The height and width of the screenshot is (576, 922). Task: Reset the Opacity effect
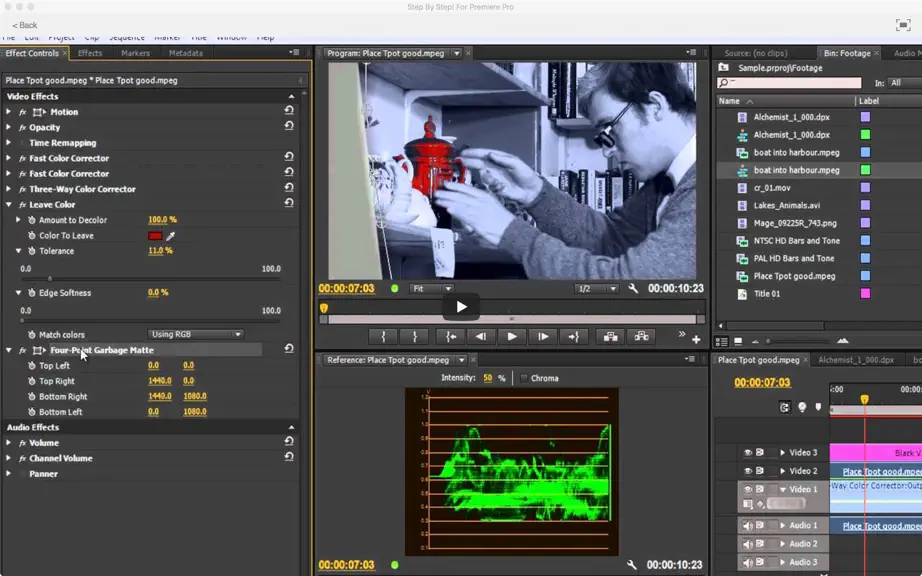[x=289, y=126]
